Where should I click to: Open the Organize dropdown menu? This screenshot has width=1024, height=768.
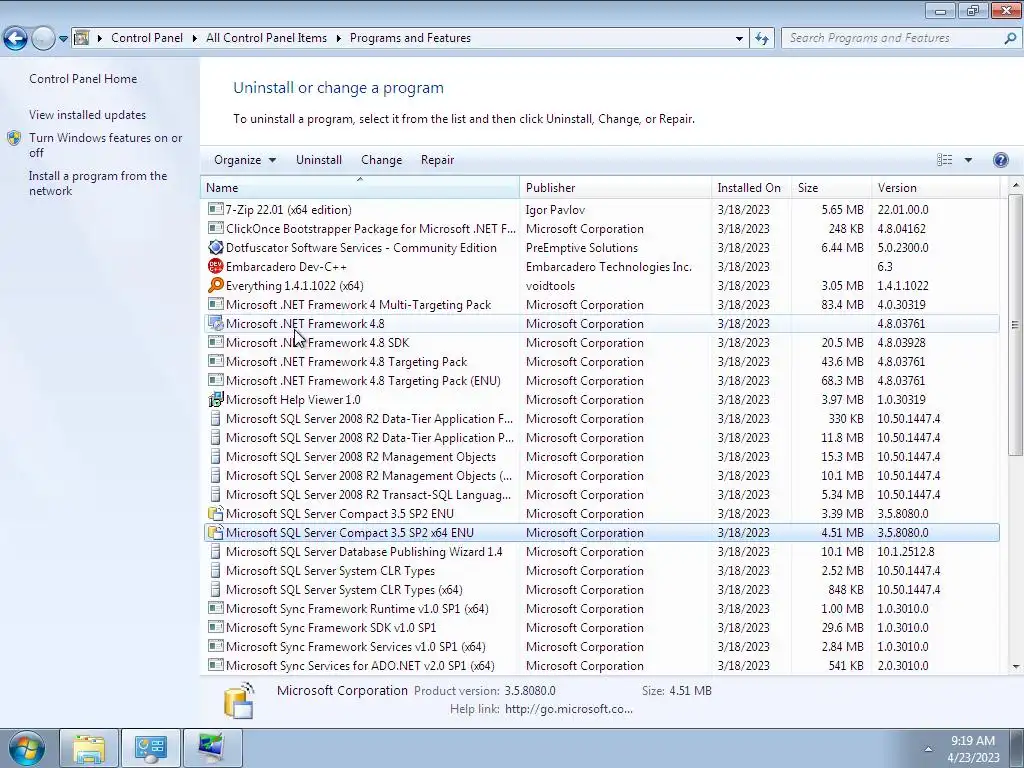point(245,160)
